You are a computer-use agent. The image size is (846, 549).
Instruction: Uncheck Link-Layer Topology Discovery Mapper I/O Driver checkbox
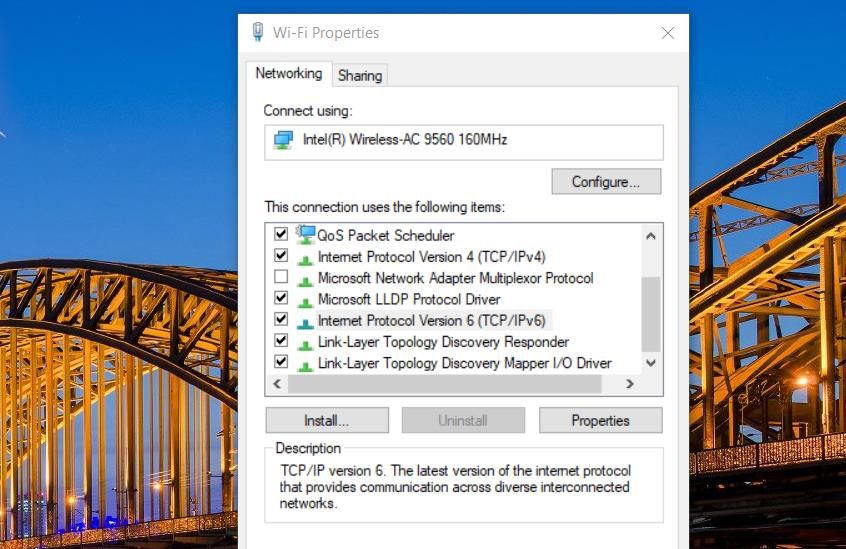pos(281,361)
